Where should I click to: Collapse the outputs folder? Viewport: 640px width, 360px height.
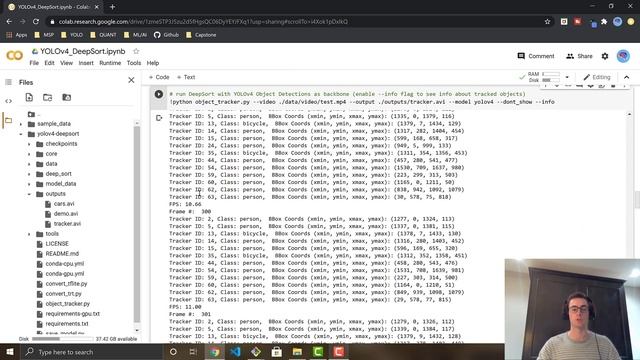tap(29, 194)
